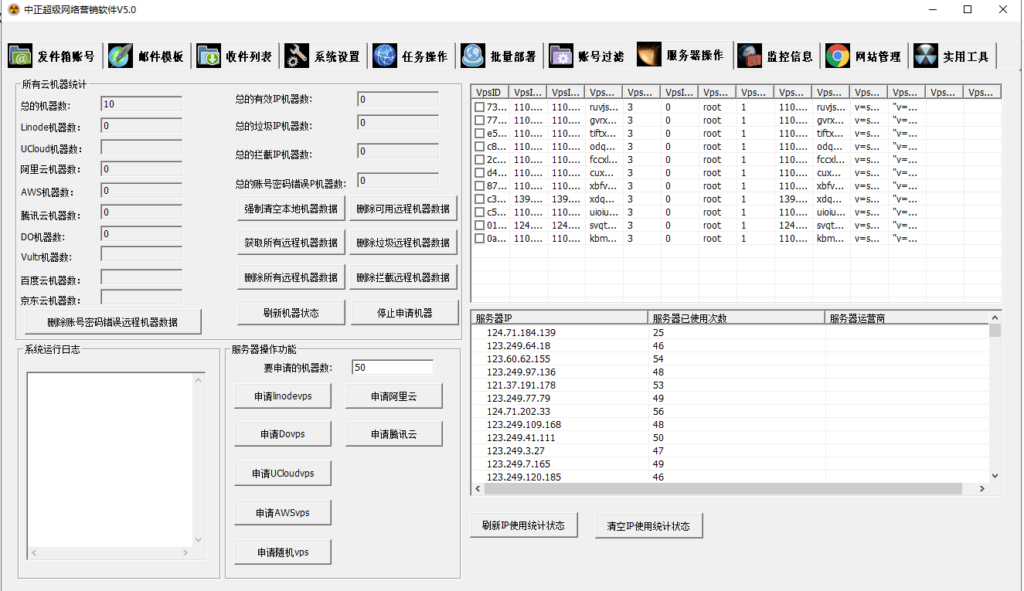1024x591 pixels.
Task: Open the 邮件模板 toolbar icon
Action: click(x=120, y=56)
